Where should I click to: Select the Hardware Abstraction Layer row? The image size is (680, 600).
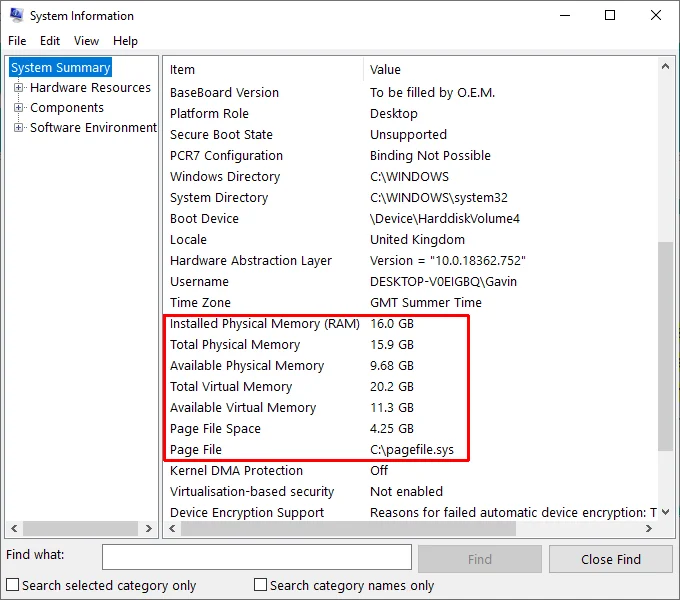(410, 261)
